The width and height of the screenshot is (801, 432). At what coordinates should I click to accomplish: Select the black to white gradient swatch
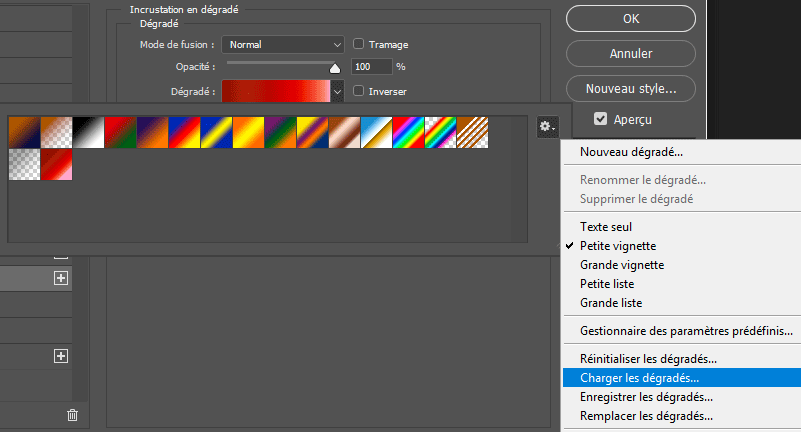[x=87, y=132]
